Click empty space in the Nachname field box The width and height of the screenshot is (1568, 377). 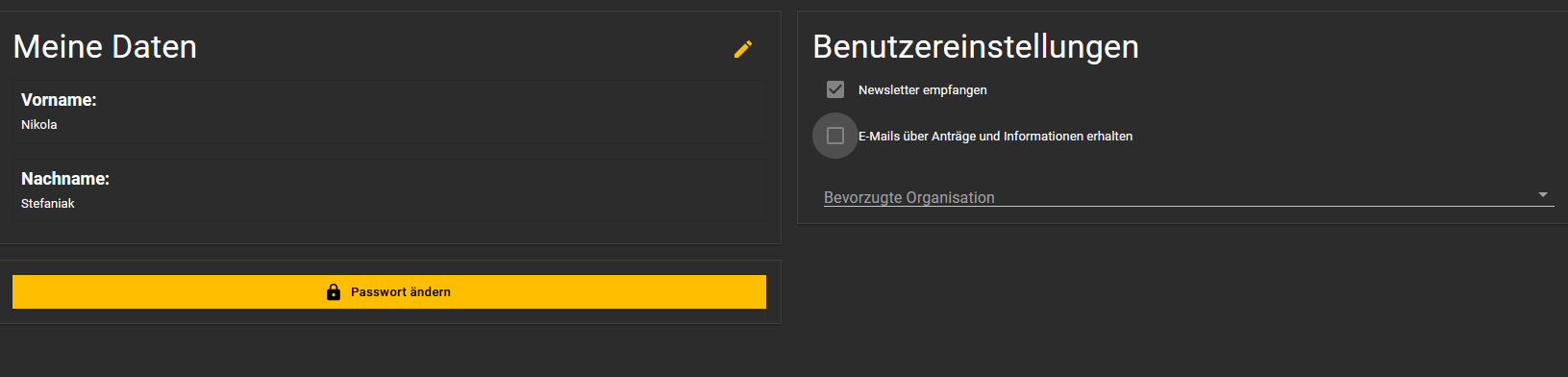(433, 191)
